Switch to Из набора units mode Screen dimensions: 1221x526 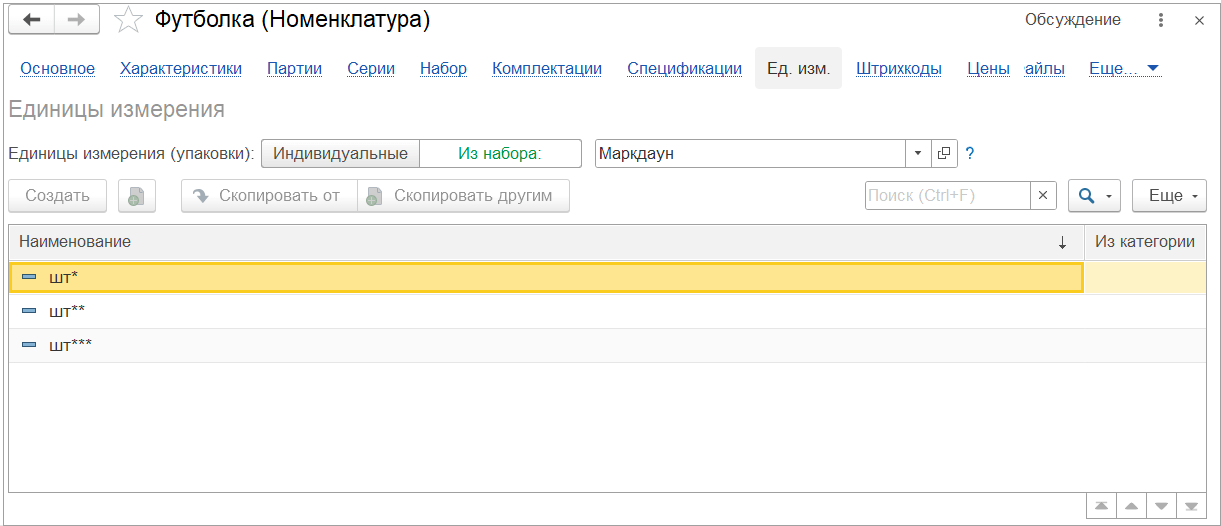[x=500, y=154]
